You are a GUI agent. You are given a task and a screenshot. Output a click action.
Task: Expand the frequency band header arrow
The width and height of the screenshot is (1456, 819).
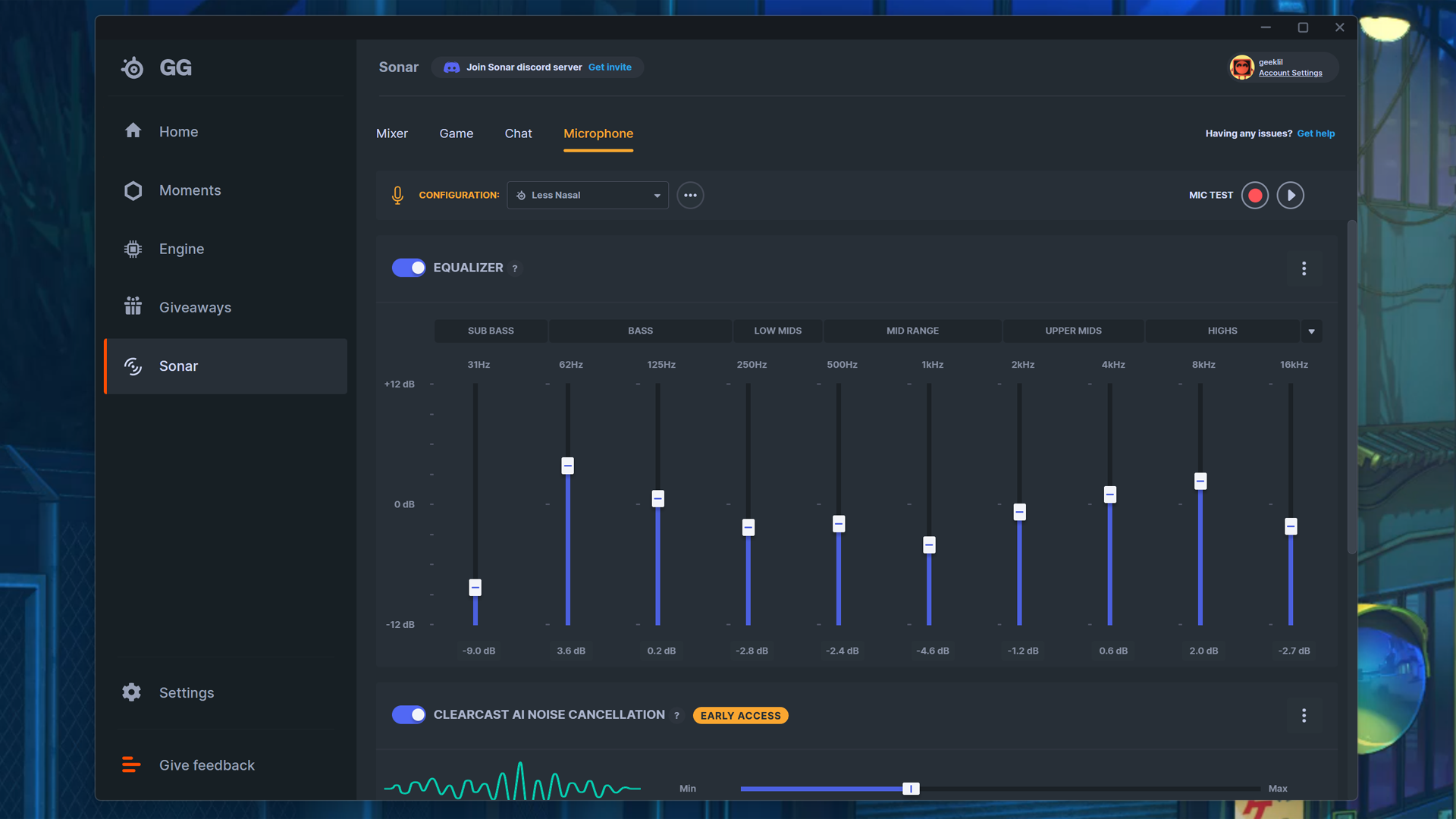pyautogui.click(x=1311, y=331)
